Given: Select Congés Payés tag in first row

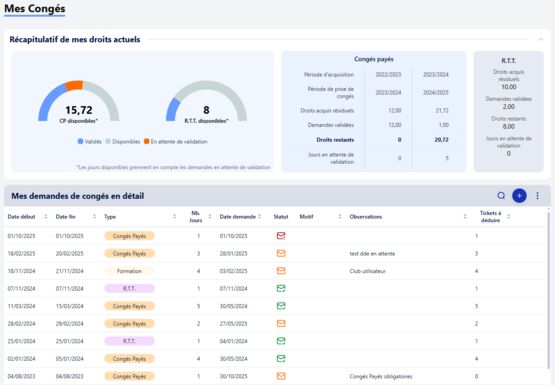Looking at the screenshot, I should coord(129,236).
